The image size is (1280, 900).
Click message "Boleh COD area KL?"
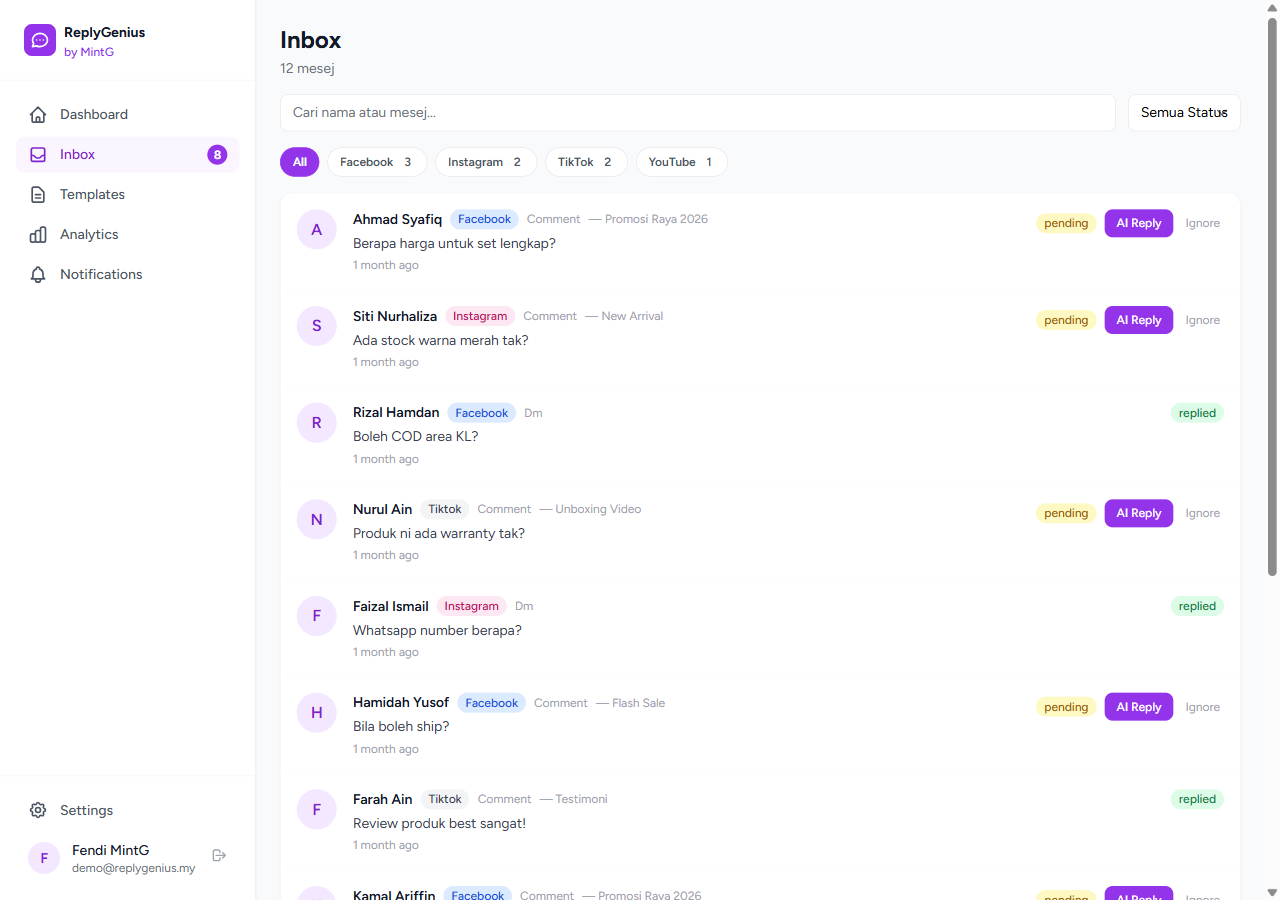[416, 436]
